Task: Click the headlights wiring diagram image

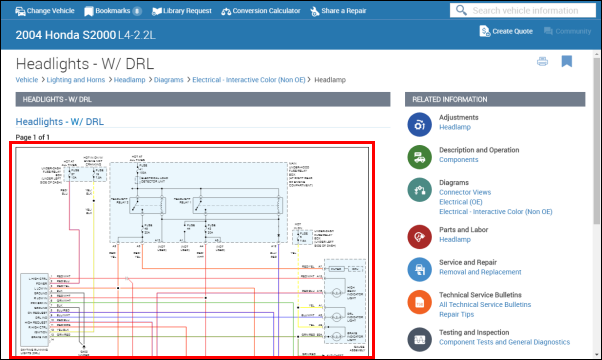Action: click(x=192, y=250)
